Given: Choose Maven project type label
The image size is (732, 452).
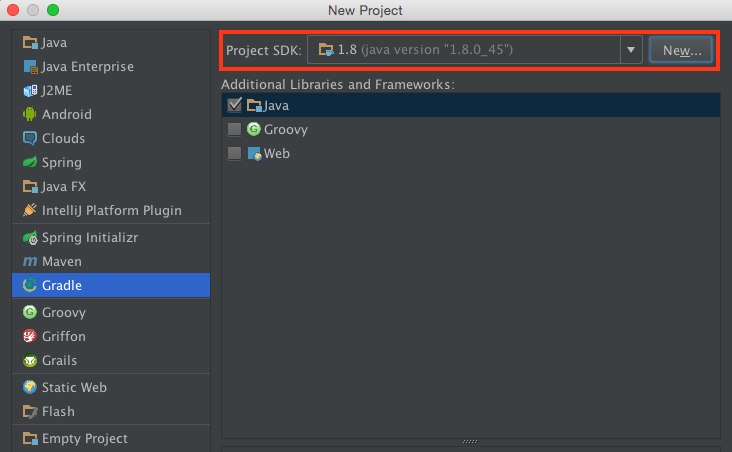Looking at the screenshot, I should pos(62,261).
